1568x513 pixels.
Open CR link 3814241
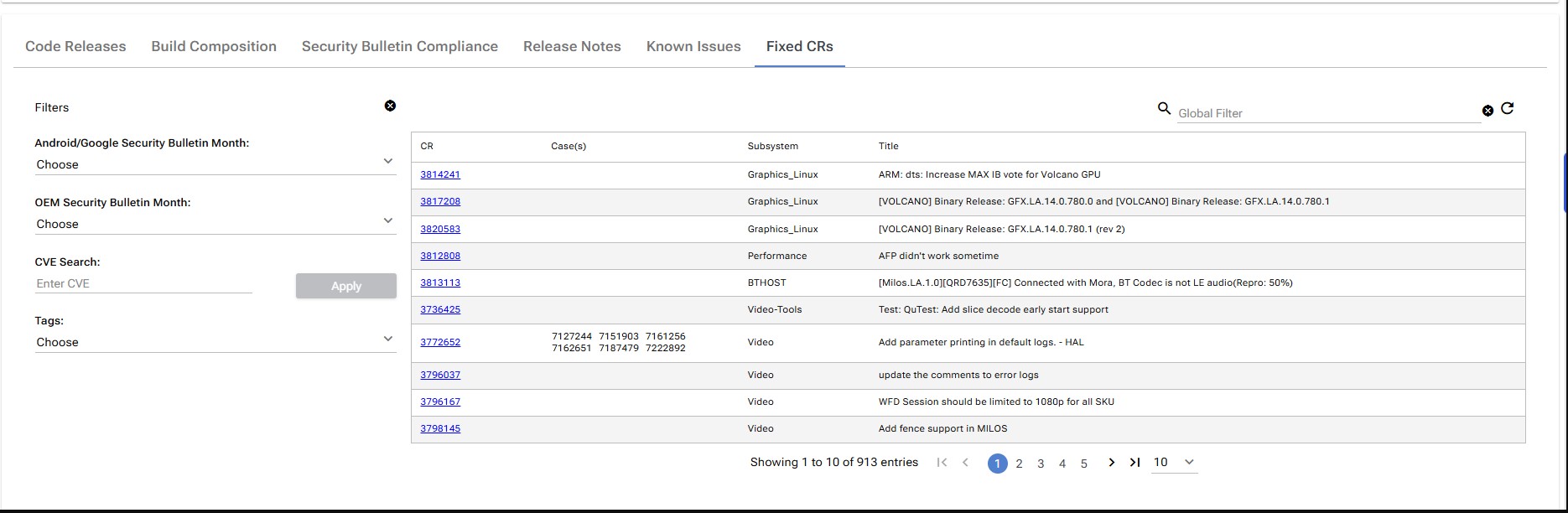[x=440, y=175]
